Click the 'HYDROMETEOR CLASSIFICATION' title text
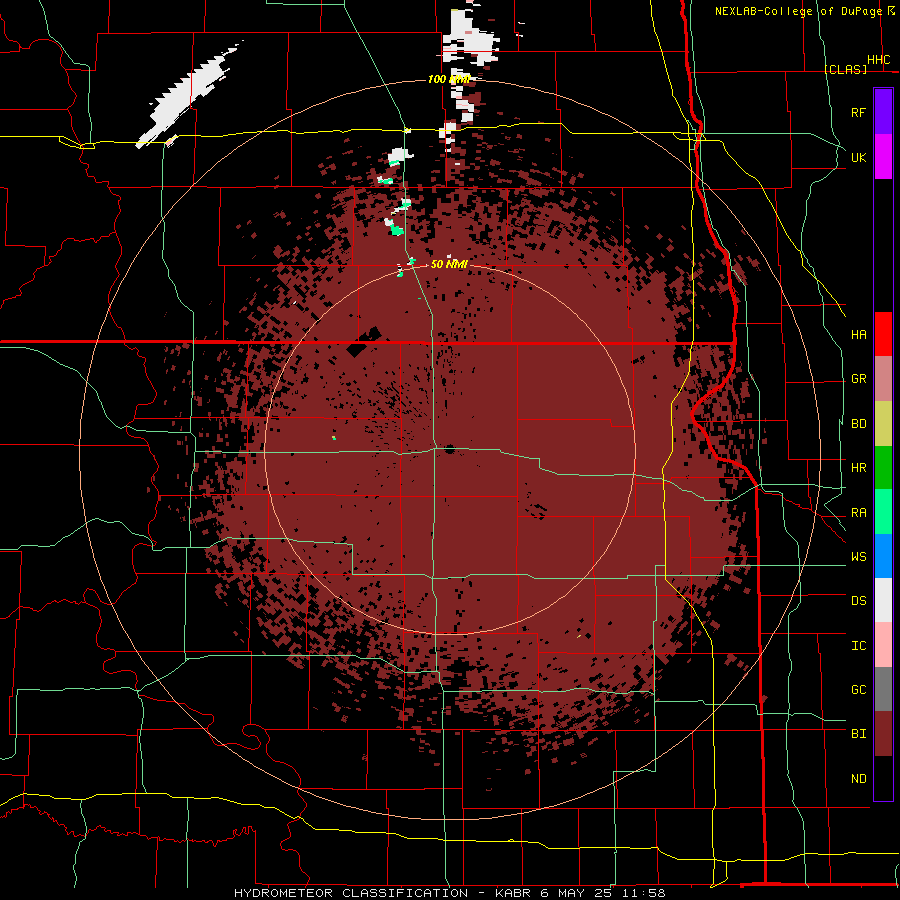The height and width of the screenshot is (900, 900). click(351, 893)
